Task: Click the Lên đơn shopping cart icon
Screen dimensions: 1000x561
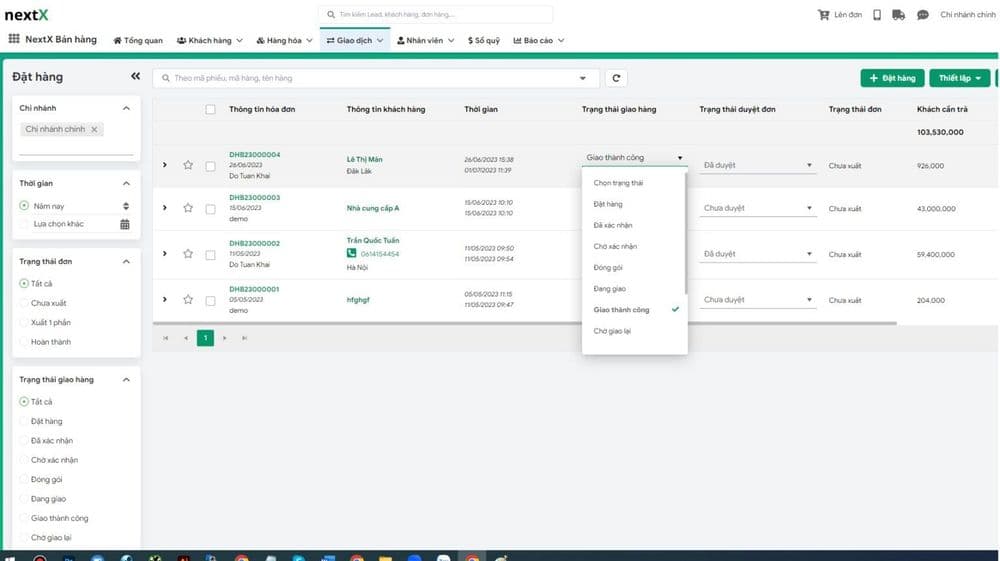Action: click(824, 15)
